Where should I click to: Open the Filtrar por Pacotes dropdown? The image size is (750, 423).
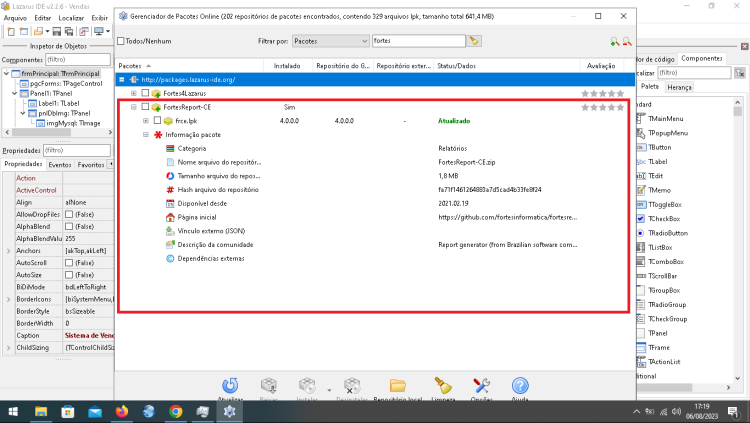[x=331, y=41]
